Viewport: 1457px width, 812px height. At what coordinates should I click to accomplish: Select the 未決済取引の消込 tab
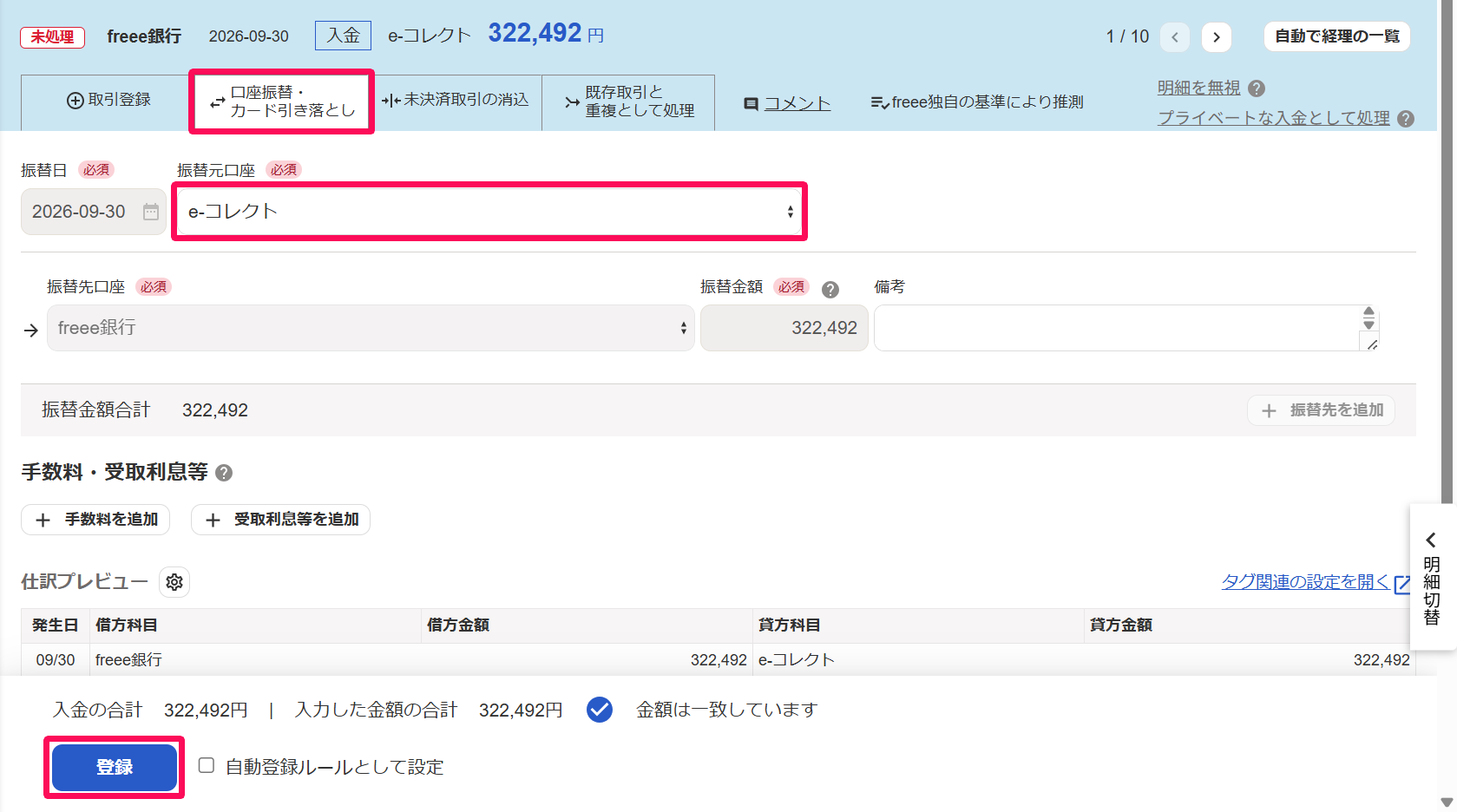pyautogui.click(x=455, y=101)
